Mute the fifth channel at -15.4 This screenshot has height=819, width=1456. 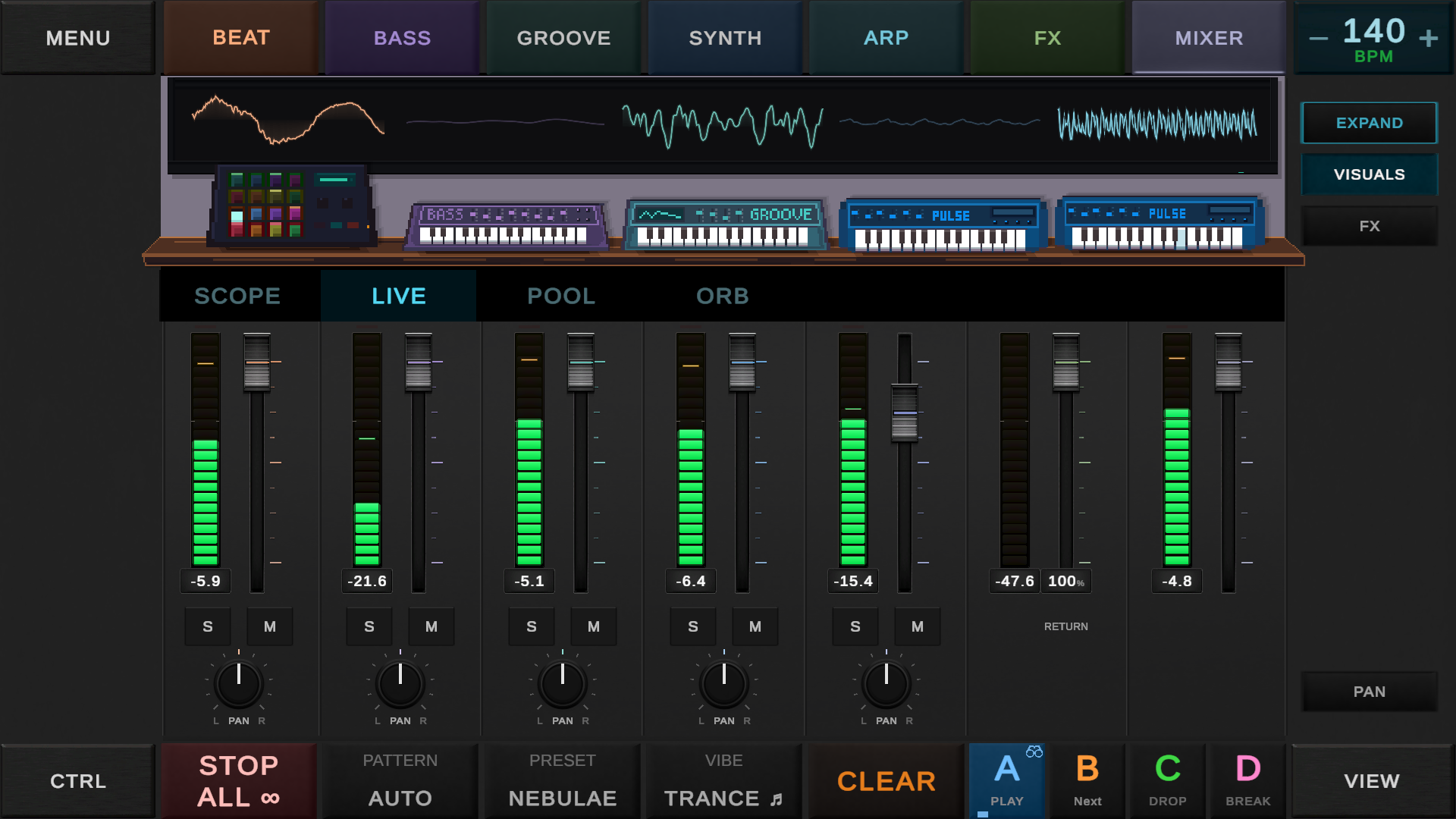[x=918, y=626]
